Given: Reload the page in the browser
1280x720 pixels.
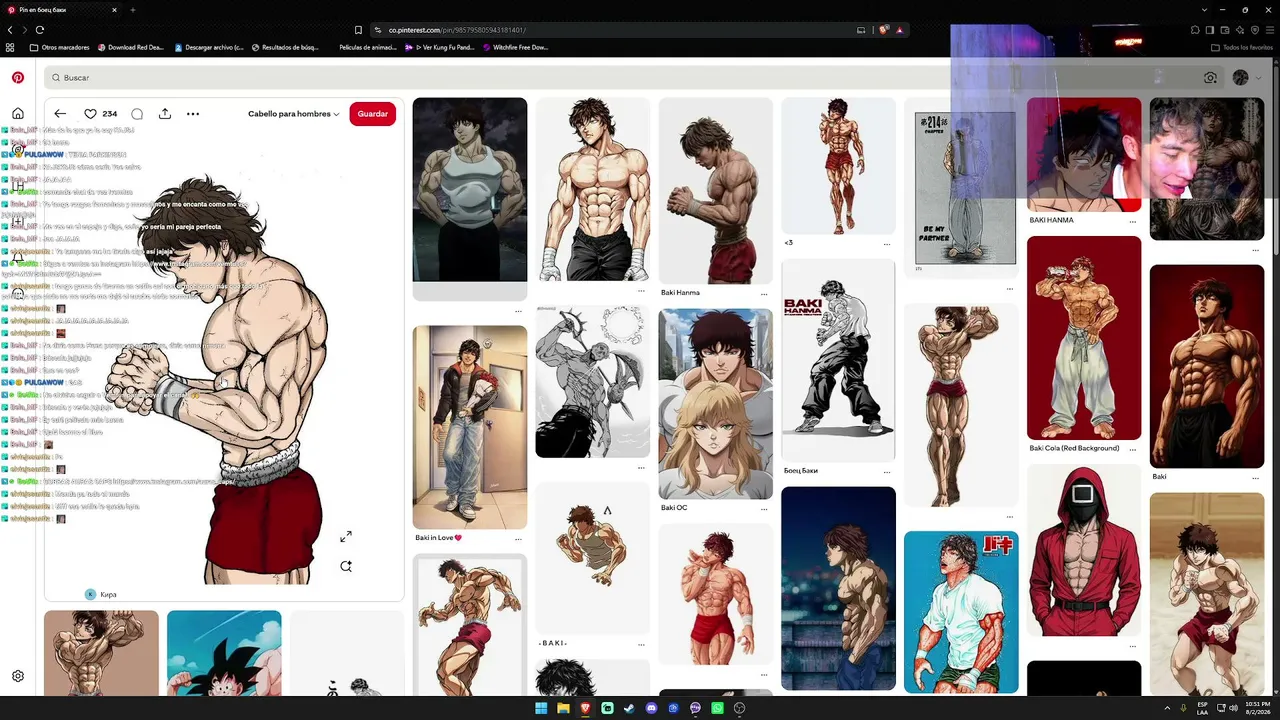Looking at the screenshot, I should (x=42, y=30).
